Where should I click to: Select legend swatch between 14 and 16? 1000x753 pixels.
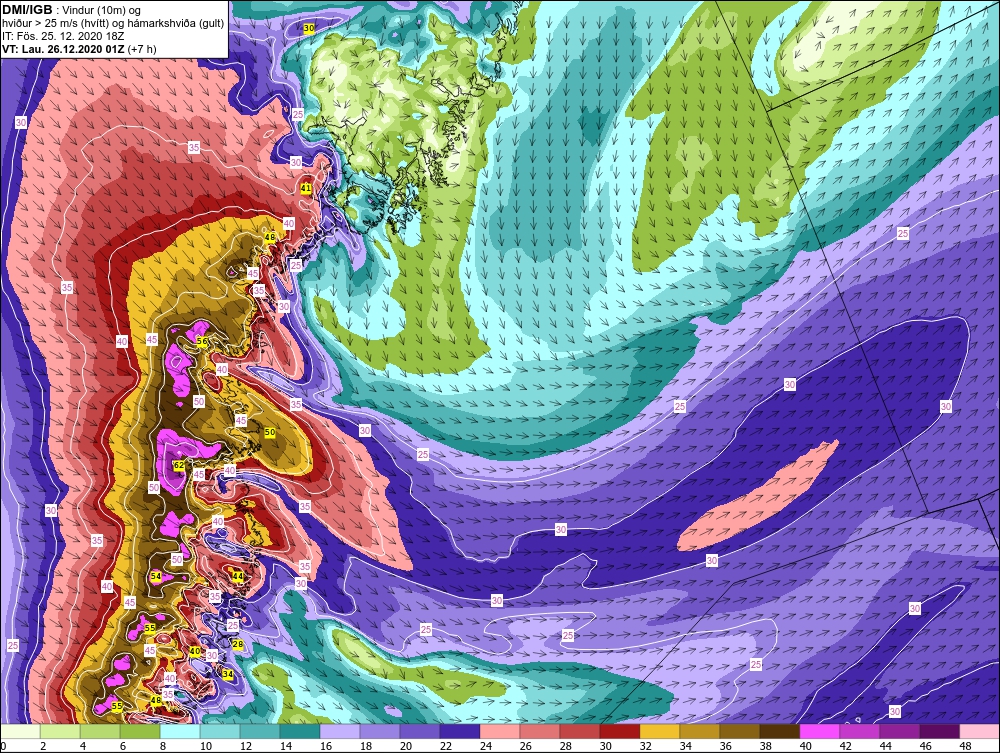point(300,731)
